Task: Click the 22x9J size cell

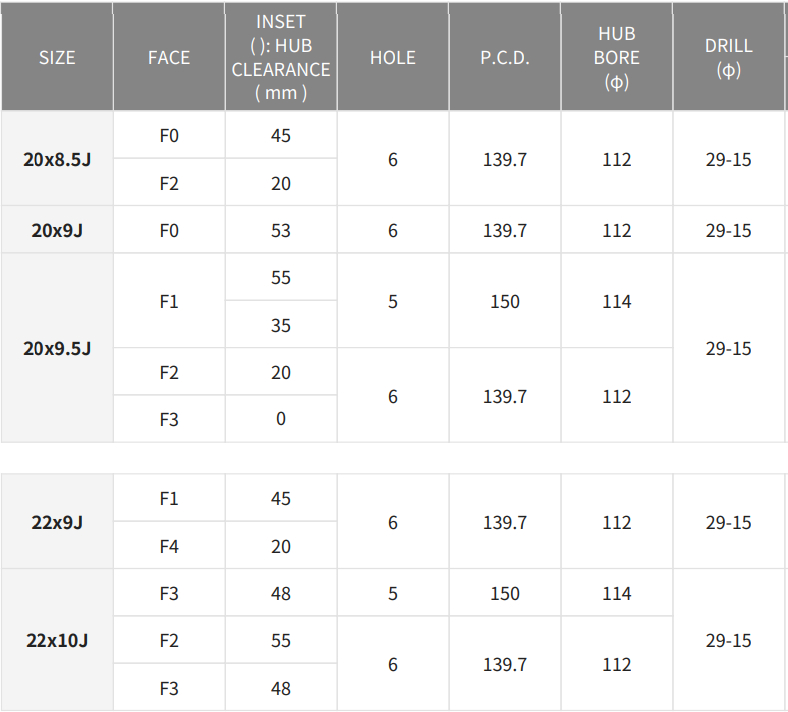Action: [x=57, y=522]
